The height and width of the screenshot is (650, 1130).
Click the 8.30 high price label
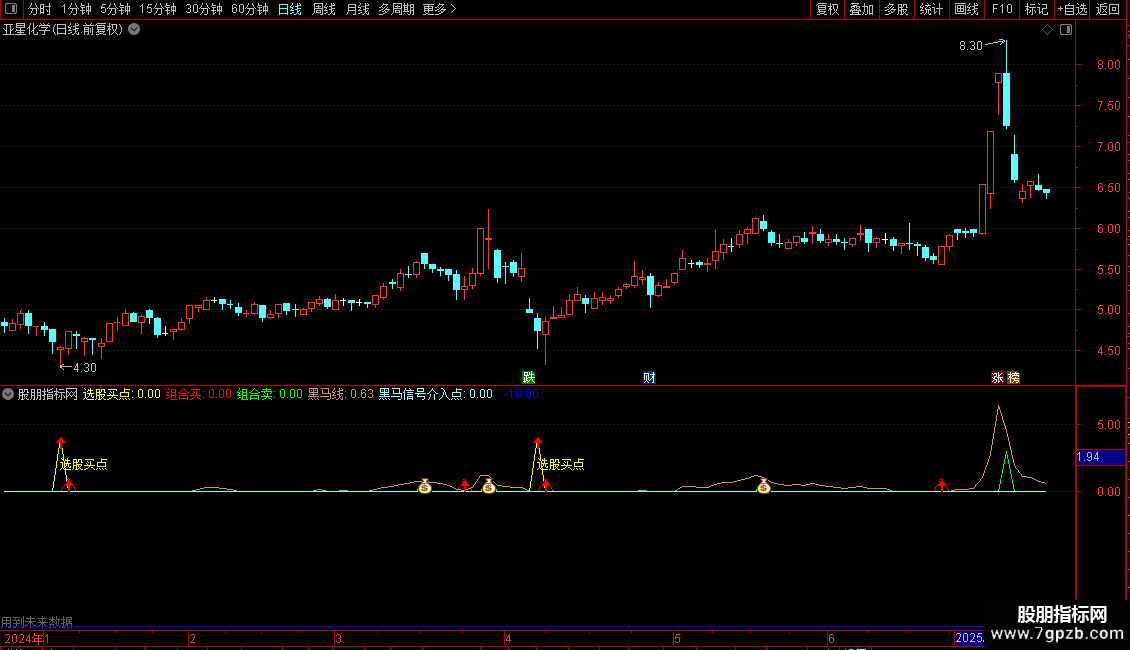pyautogui.click(x=971, y=45)
